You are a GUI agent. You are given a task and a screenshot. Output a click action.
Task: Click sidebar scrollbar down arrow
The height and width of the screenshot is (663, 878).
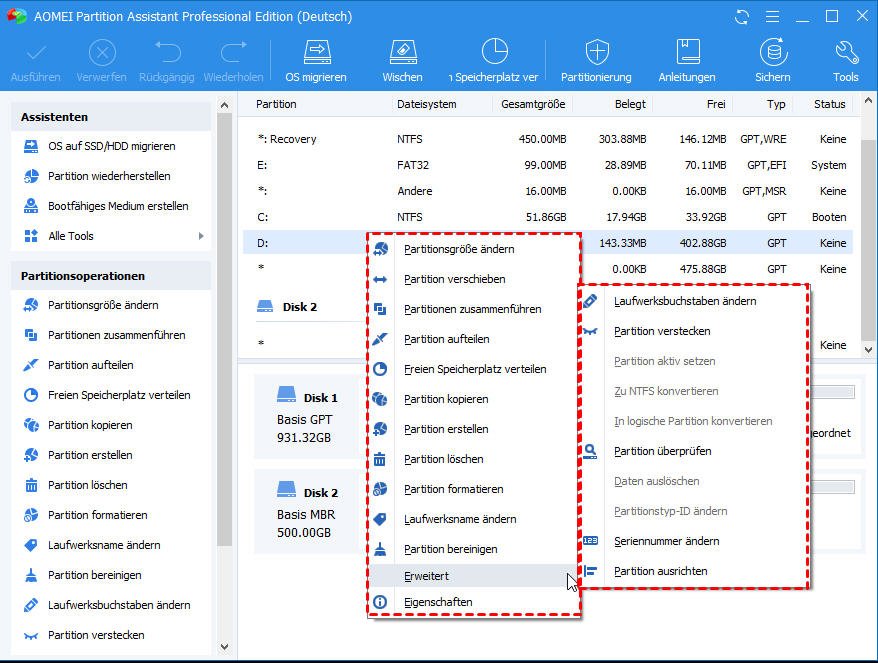(x=225, y=647)
